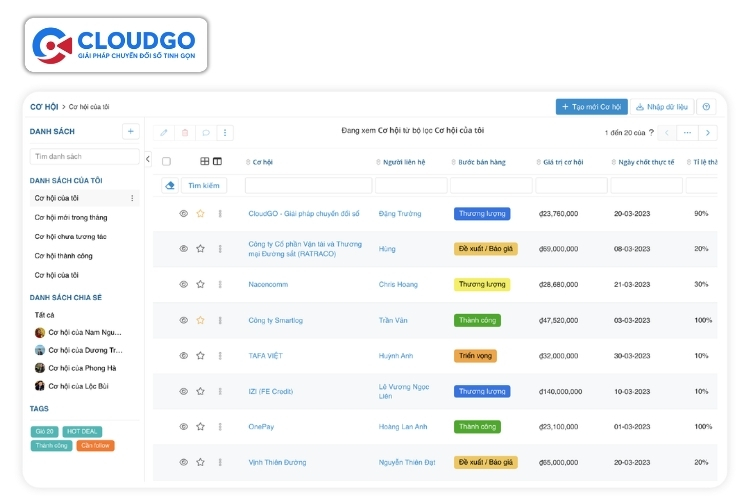750x500 pixels.
Task: Go to next page with right chevron
Action: [x=708, y=133]
